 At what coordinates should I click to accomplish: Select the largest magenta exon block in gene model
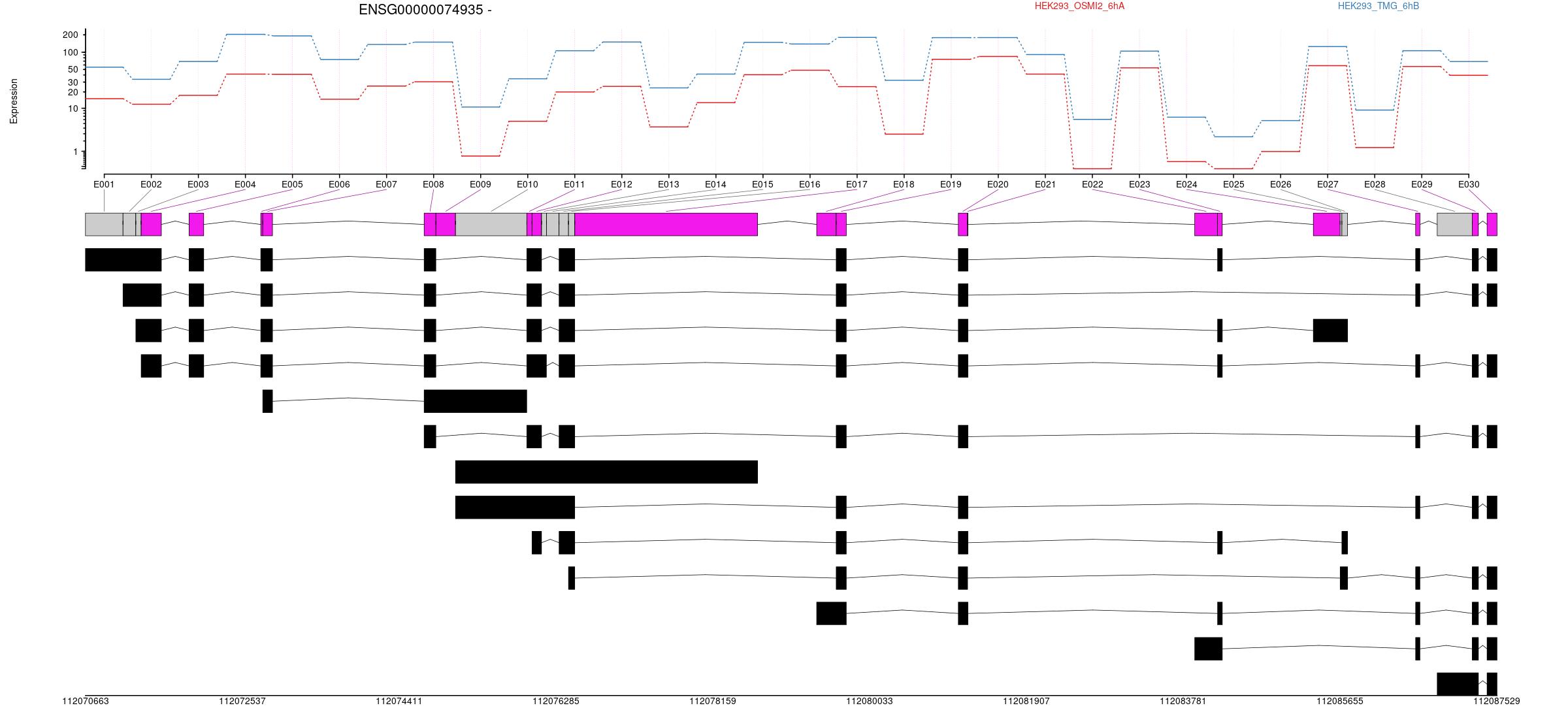pyautogui.click(x=666, y=224)
